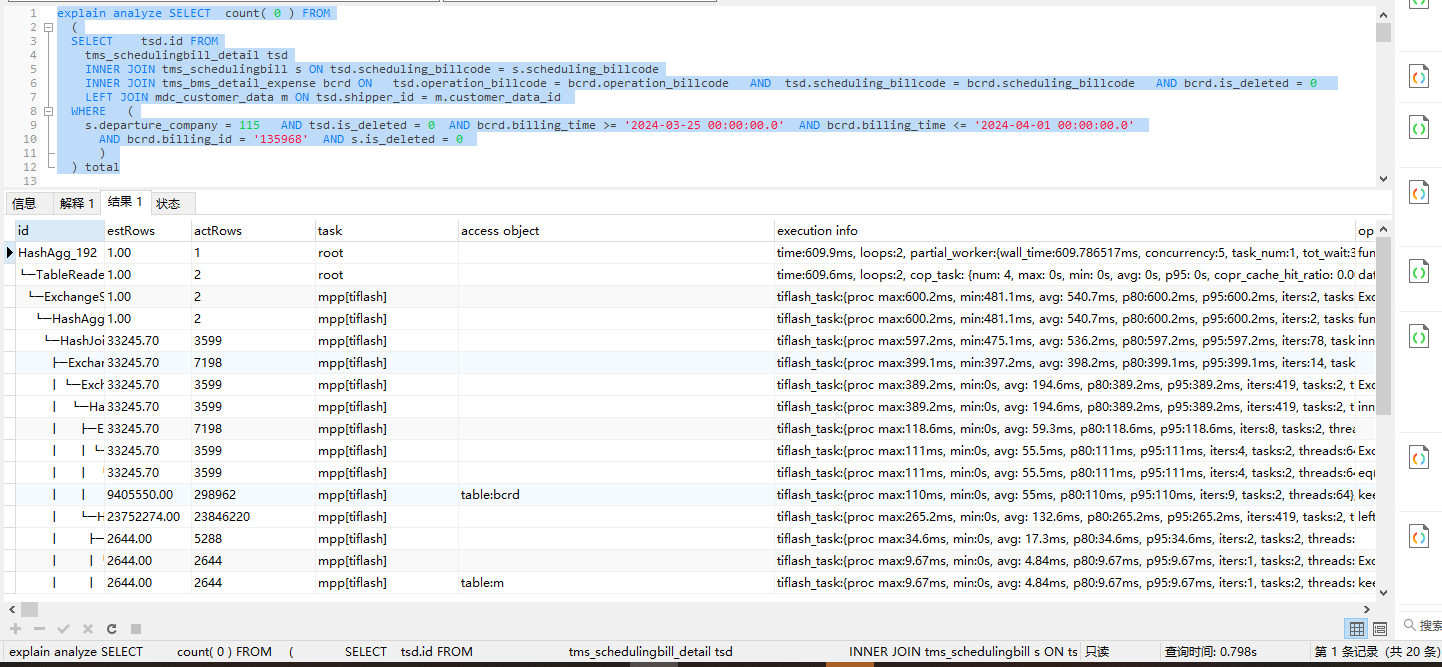
Task: Switch to grid view icon
Action: 1357,629
